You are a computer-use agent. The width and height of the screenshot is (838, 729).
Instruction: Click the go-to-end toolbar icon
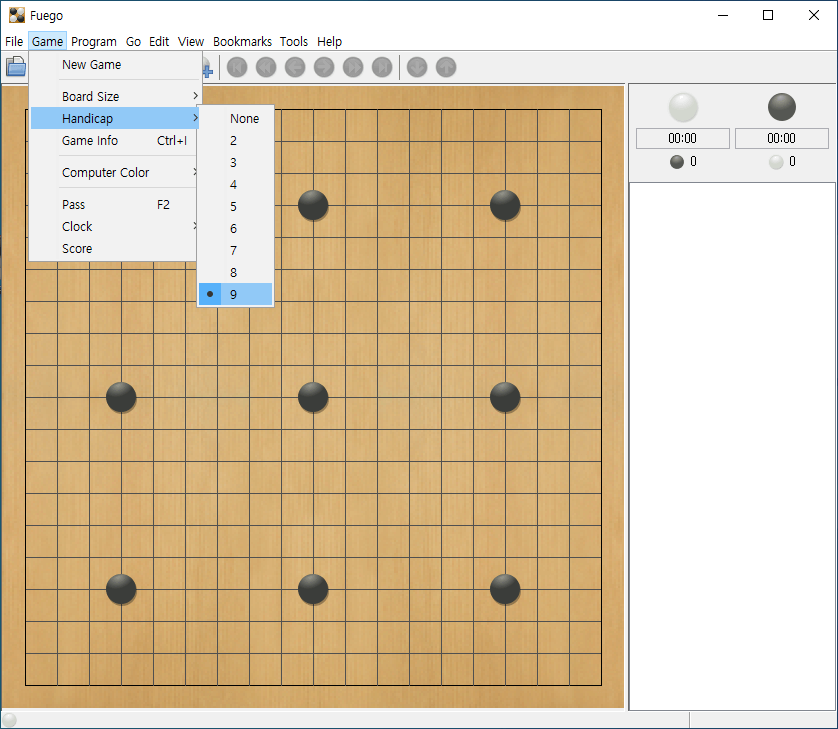(x=382, y=67)
